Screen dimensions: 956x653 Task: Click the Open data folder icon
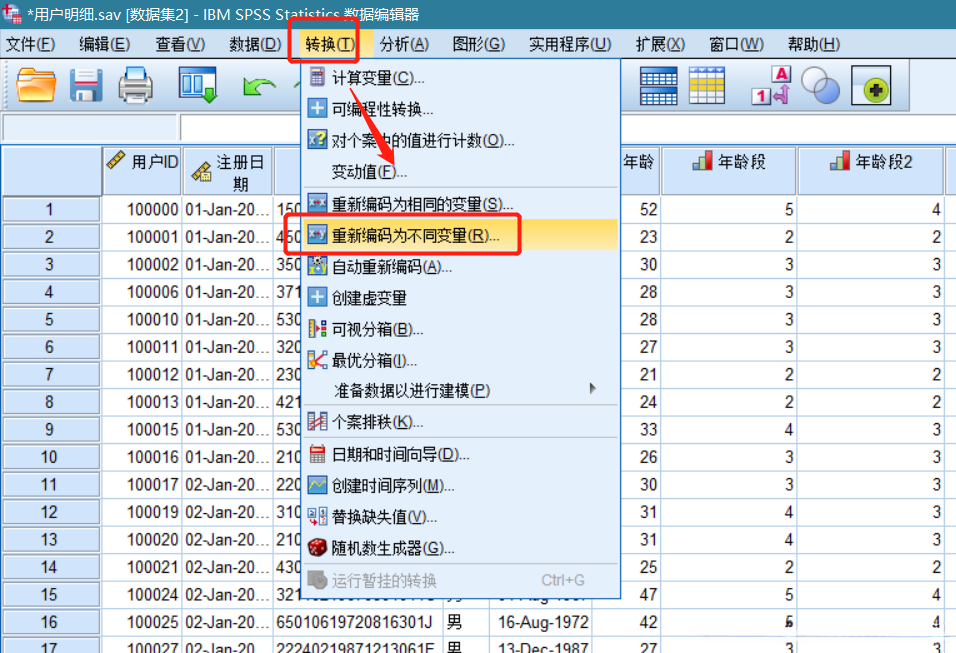(36, 85)
